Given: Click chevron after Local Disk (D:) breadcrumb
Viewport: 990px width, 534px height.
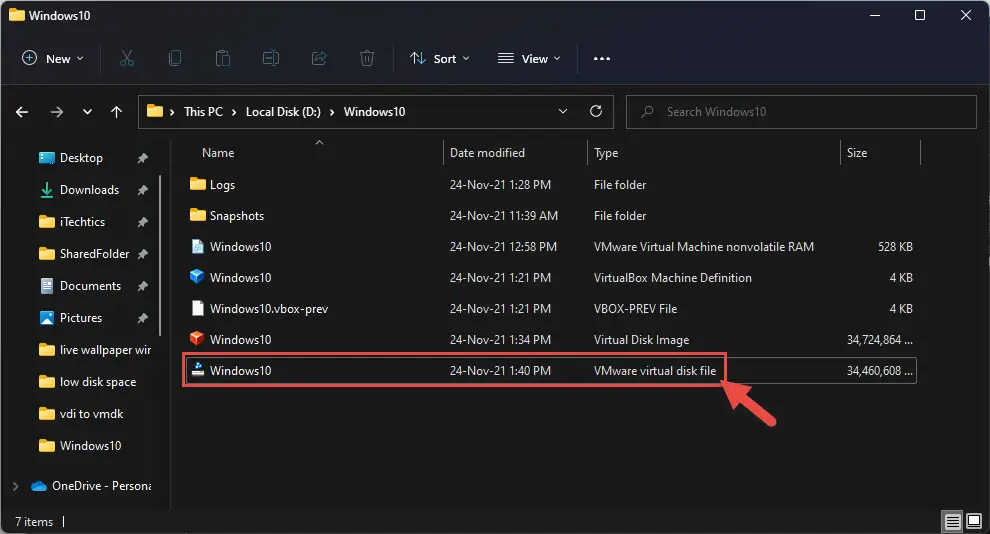Looking at the screenshot, I should coord(332,112).
